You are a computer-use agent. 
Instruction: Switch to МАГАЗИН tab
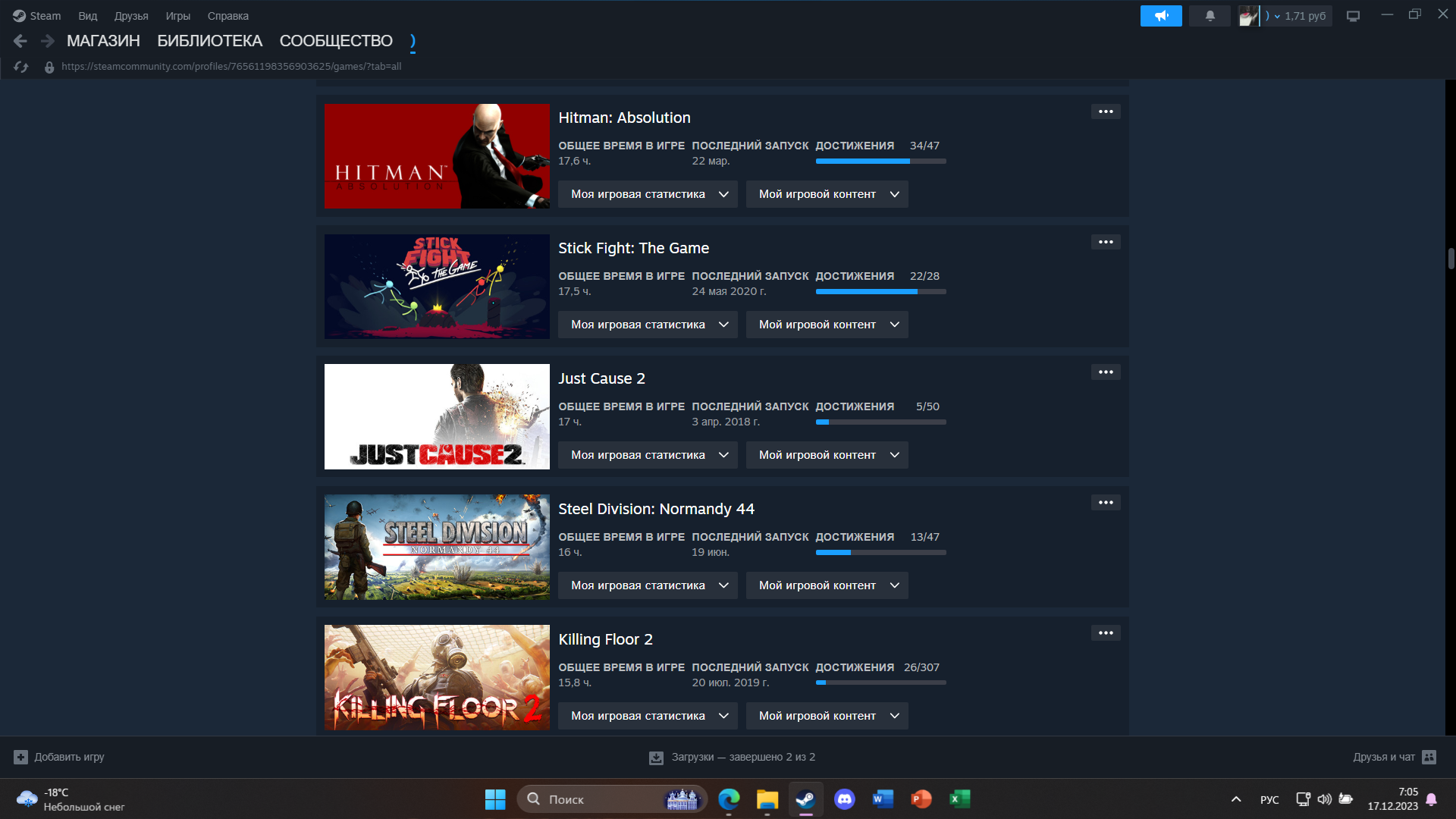(x=103, y=41)
